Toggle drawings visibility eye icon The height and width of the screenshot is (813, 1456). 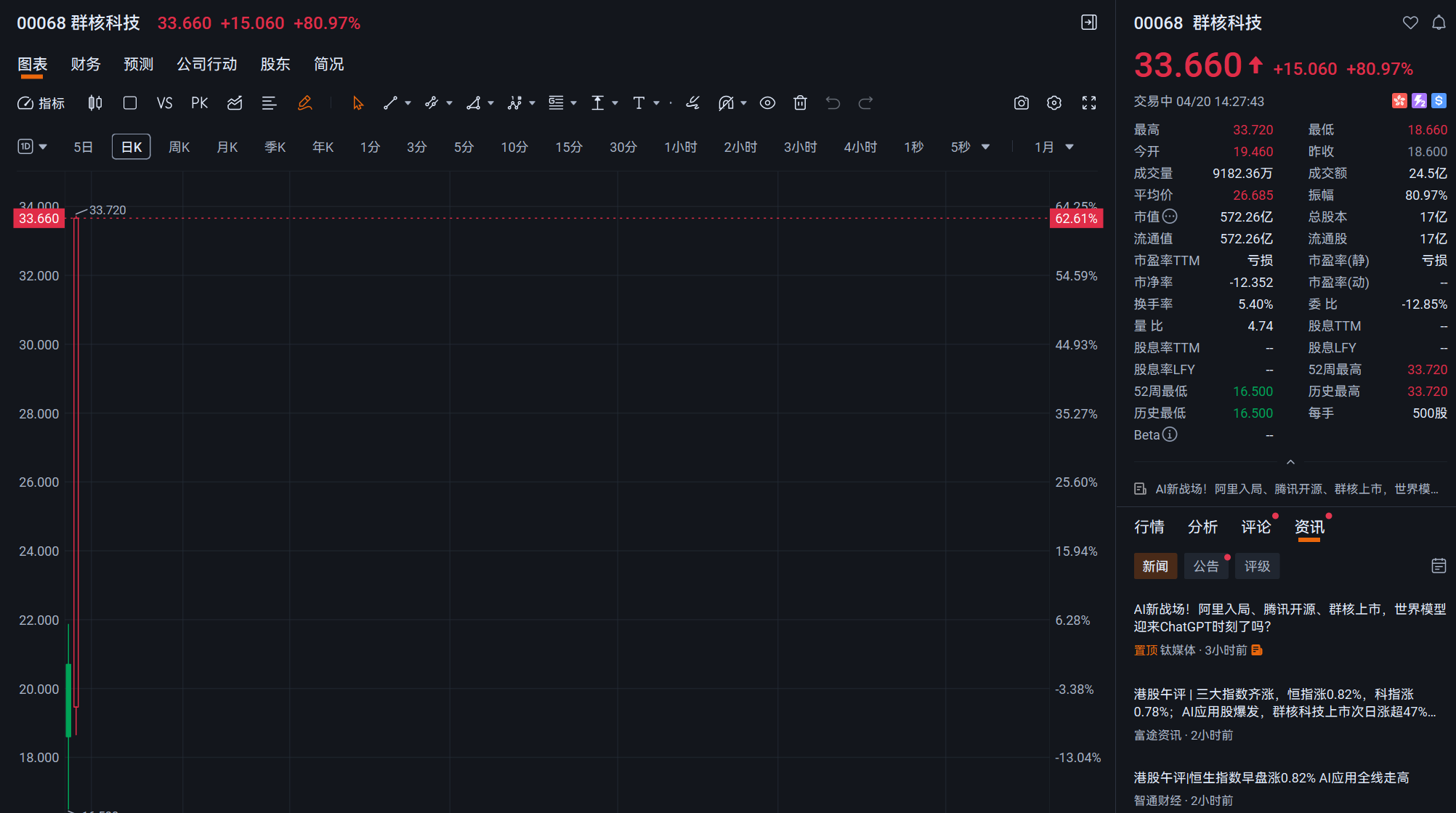767,103
